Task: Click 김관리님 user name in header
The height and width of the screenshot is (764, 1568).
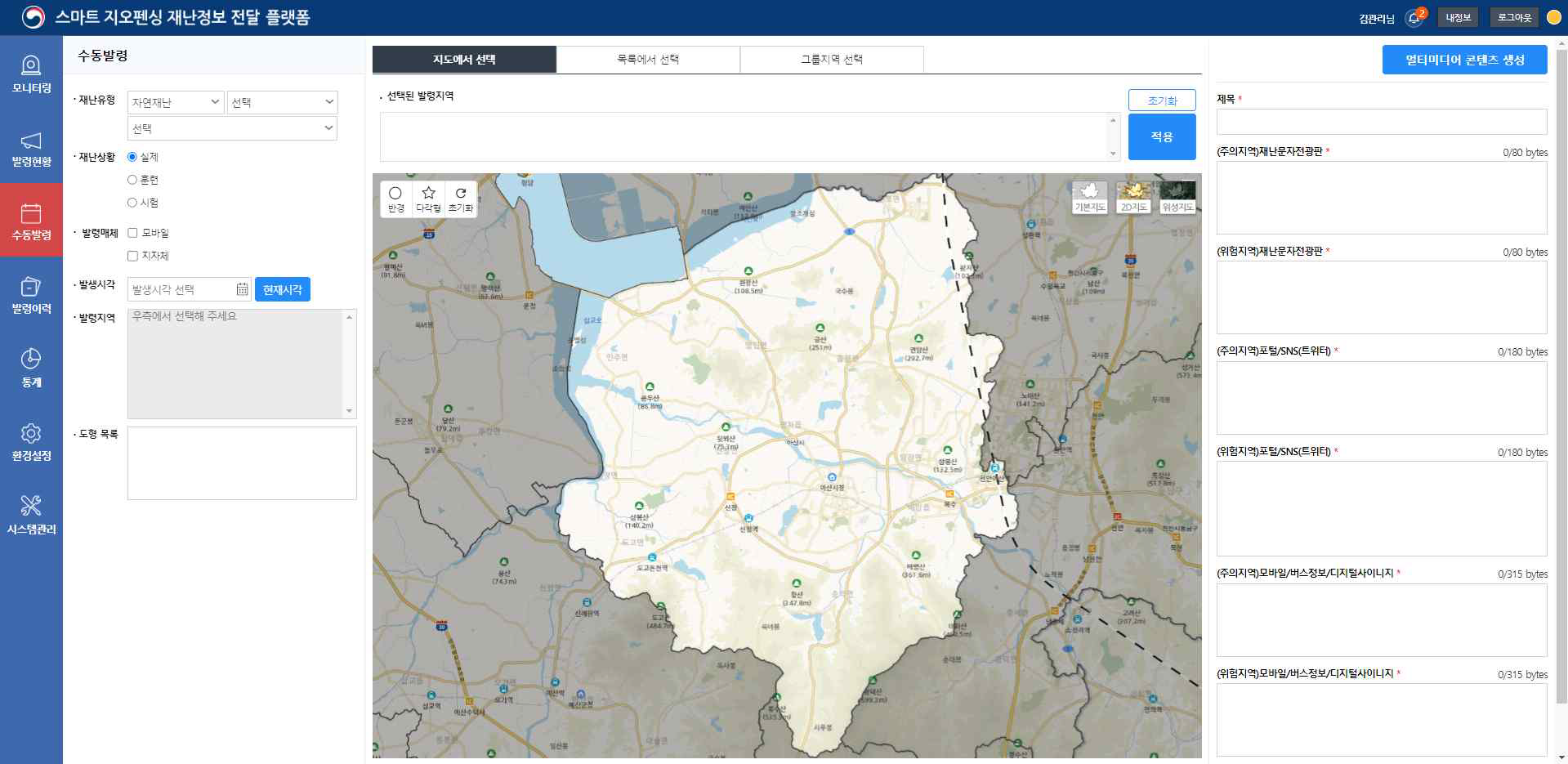Action: point(1376,18)
